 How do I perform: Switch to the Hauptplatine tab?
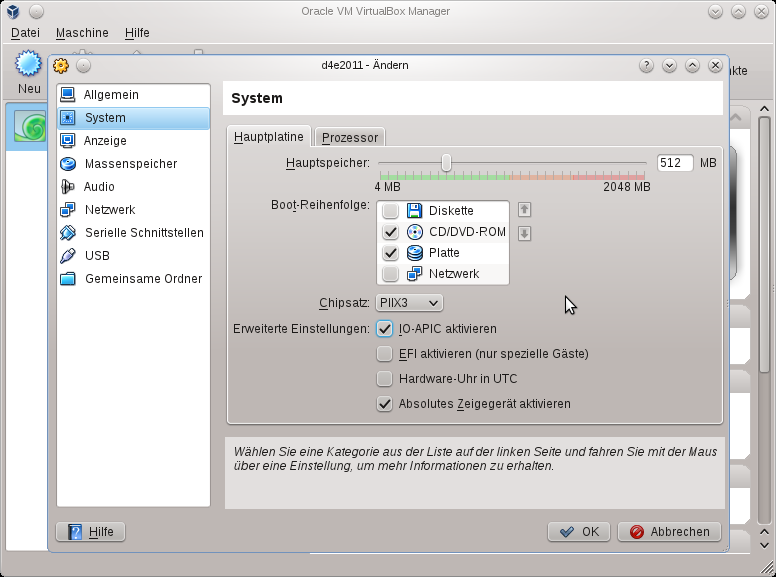click(269, 137)
